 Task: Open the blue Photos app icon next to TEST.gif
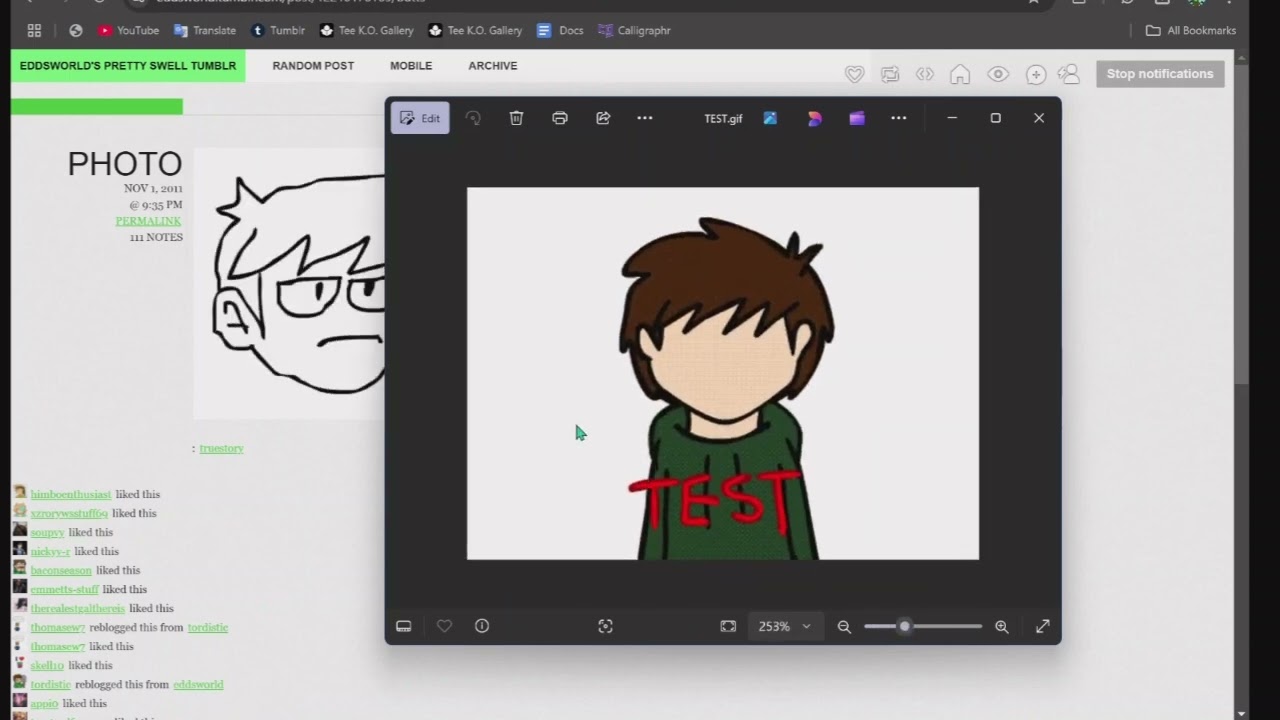click(770, 118)
